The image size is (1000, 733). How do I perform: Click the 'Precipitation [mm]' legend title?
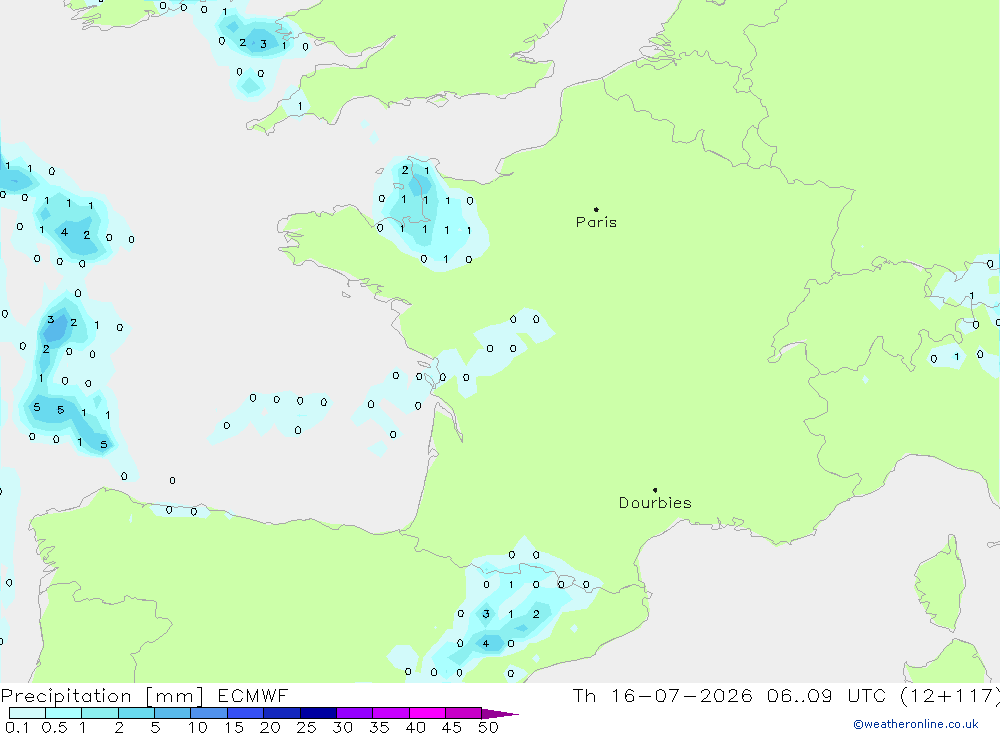(102, 695)
